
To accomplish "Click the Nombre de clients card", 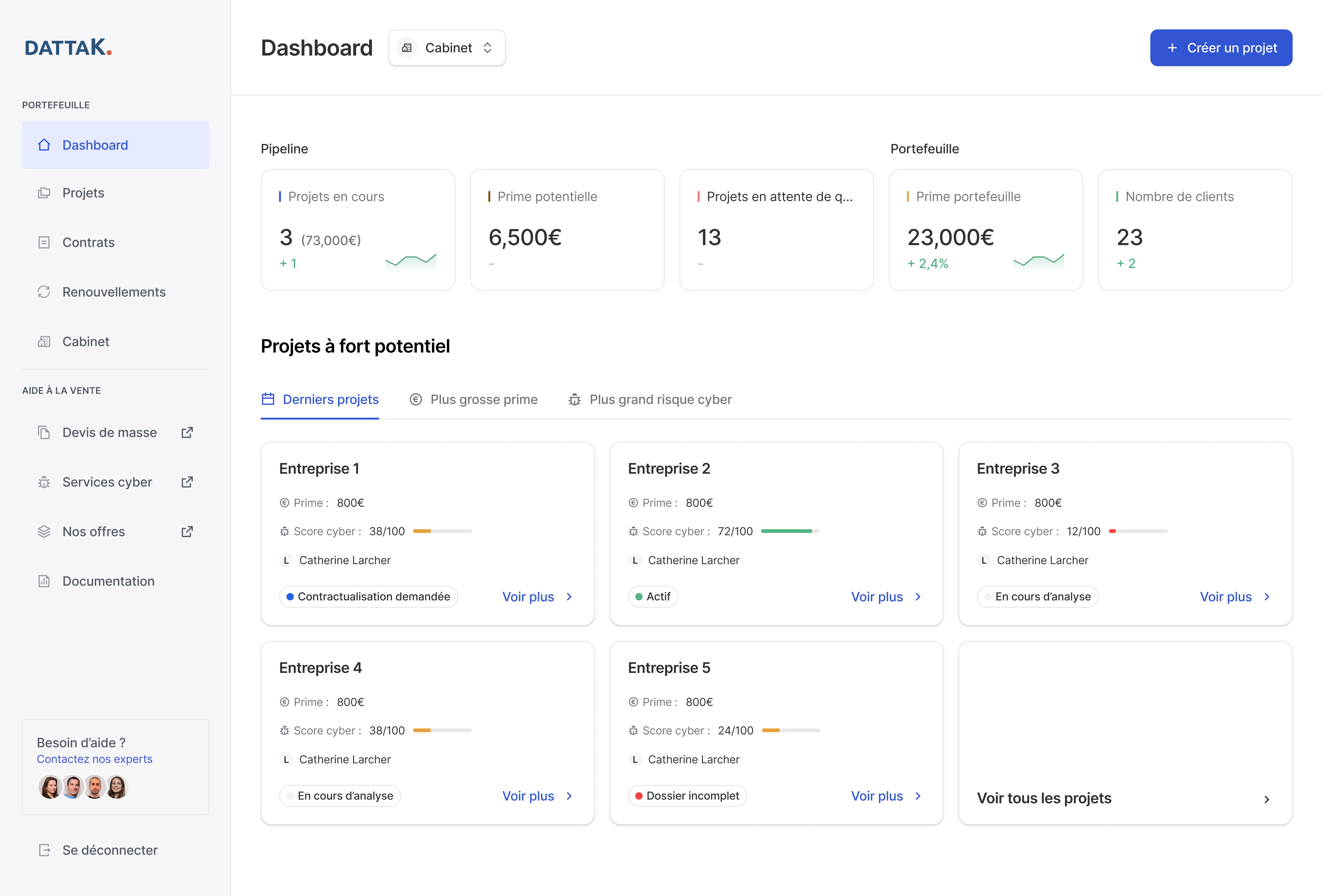I will [1195, 230].
